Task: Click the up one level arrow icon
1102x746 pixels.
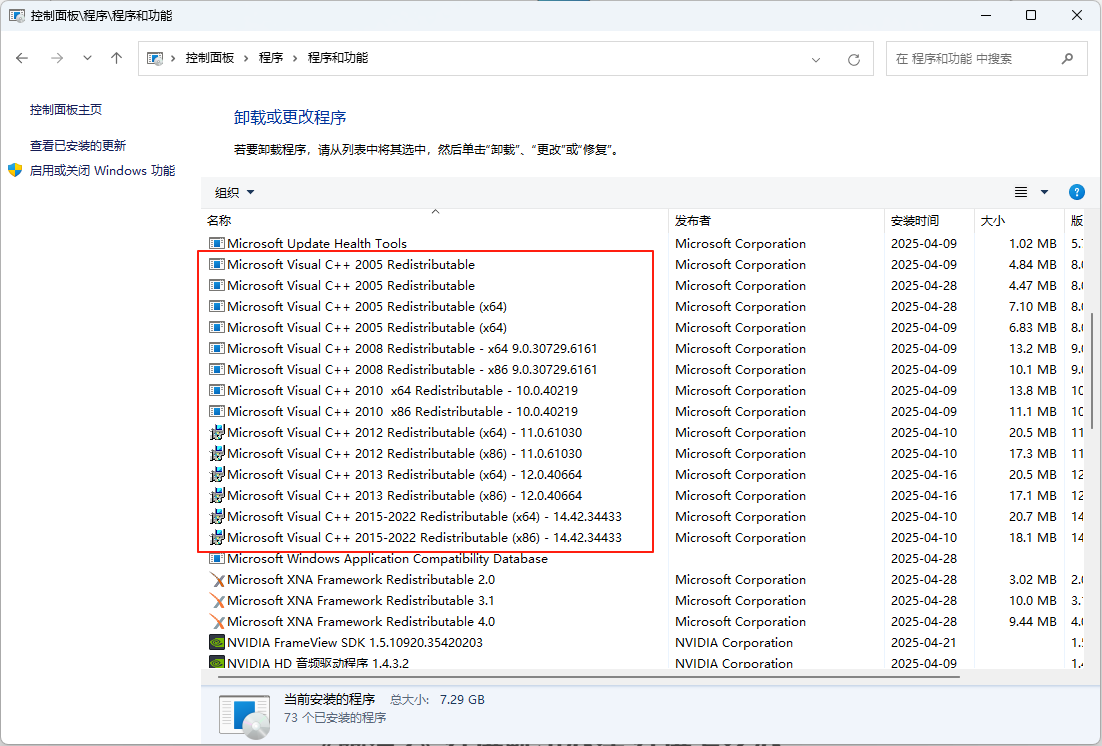Action: click(x=116, y=58)
